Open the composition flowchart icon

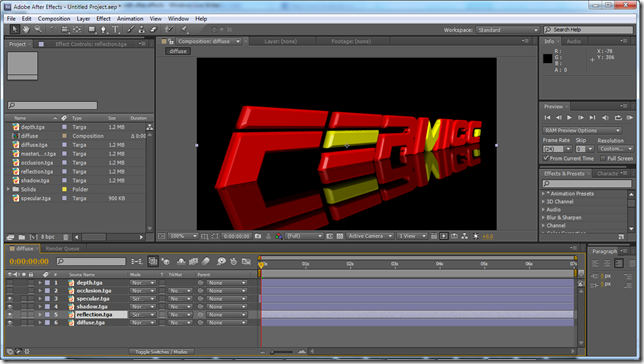(465, 236)
